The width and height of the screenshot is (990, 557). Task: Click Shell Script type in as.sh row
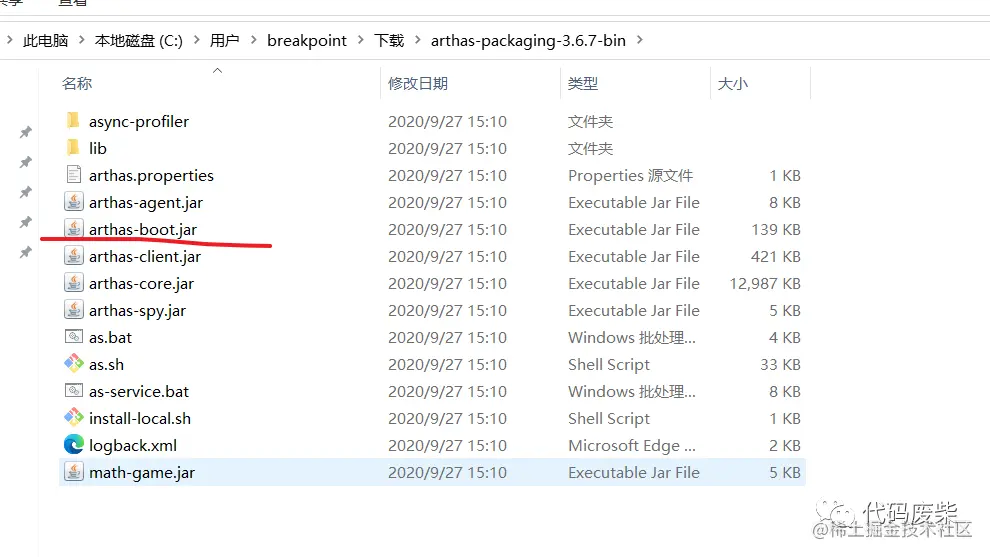click(609, 364)
